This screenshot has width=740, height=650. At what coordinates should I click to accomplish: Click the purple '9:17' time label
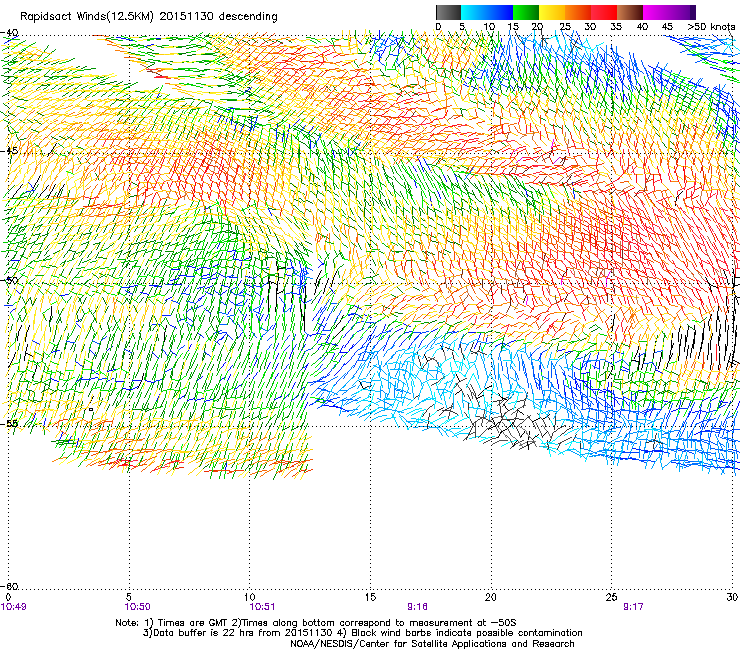[x=633, y=607]
